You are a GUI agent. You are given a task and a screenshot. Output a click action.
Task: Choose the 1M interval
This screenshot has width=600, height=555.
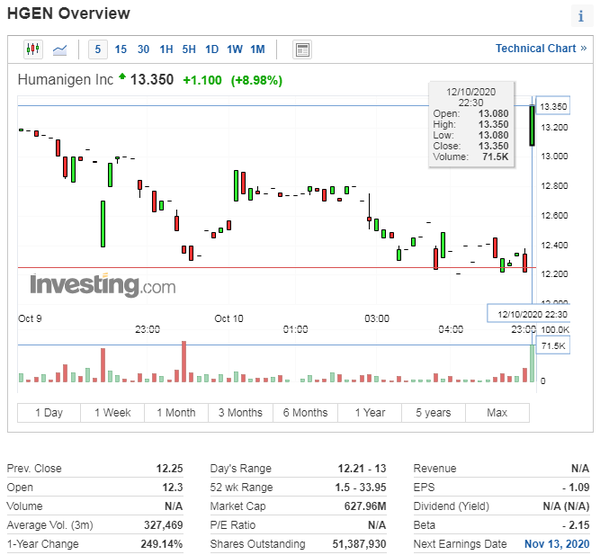coord(258,49)
